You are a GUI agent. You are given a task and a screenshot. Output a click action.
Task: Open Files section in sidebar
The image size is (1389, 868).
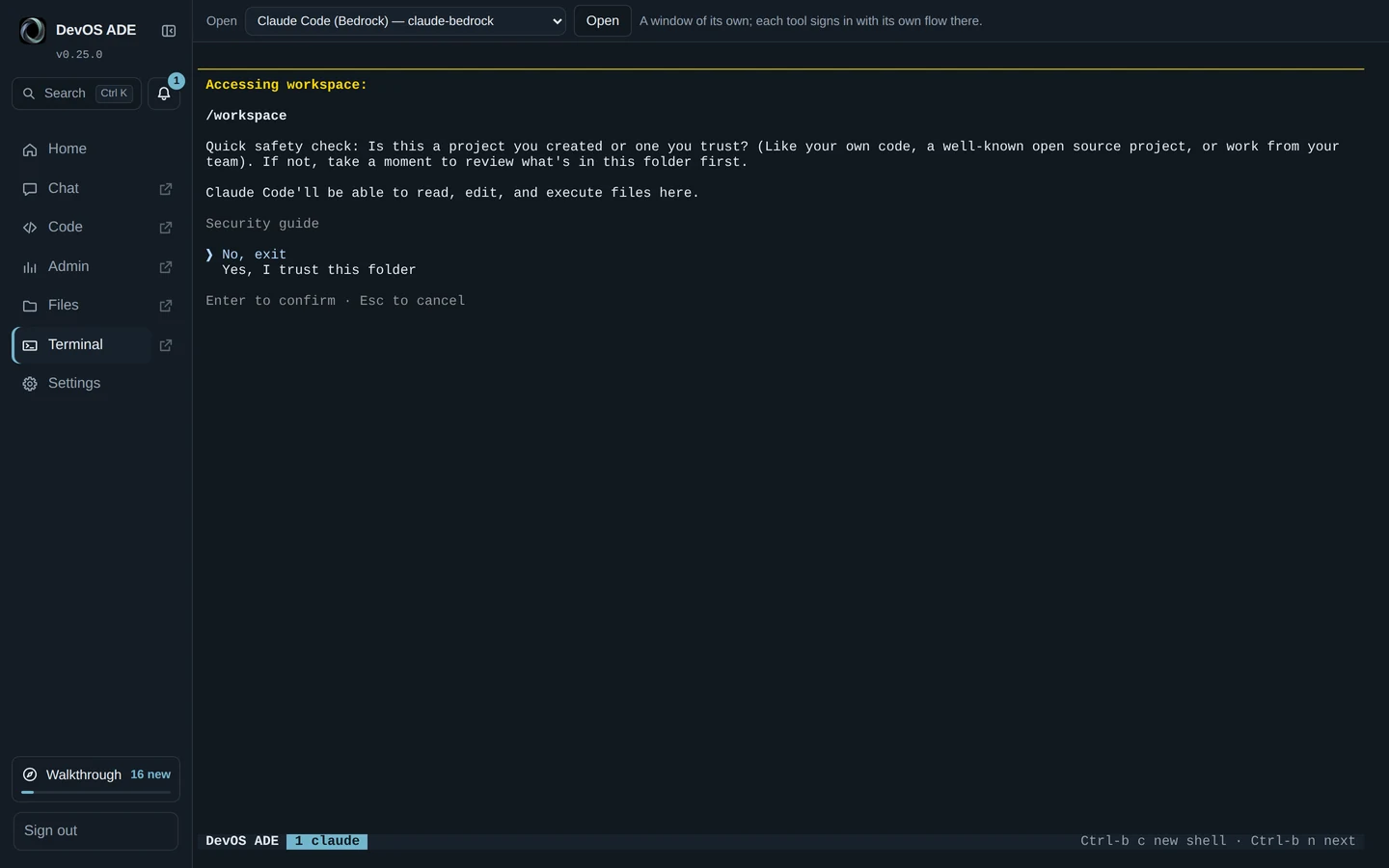pyautogui.click(x=82, y=306)
